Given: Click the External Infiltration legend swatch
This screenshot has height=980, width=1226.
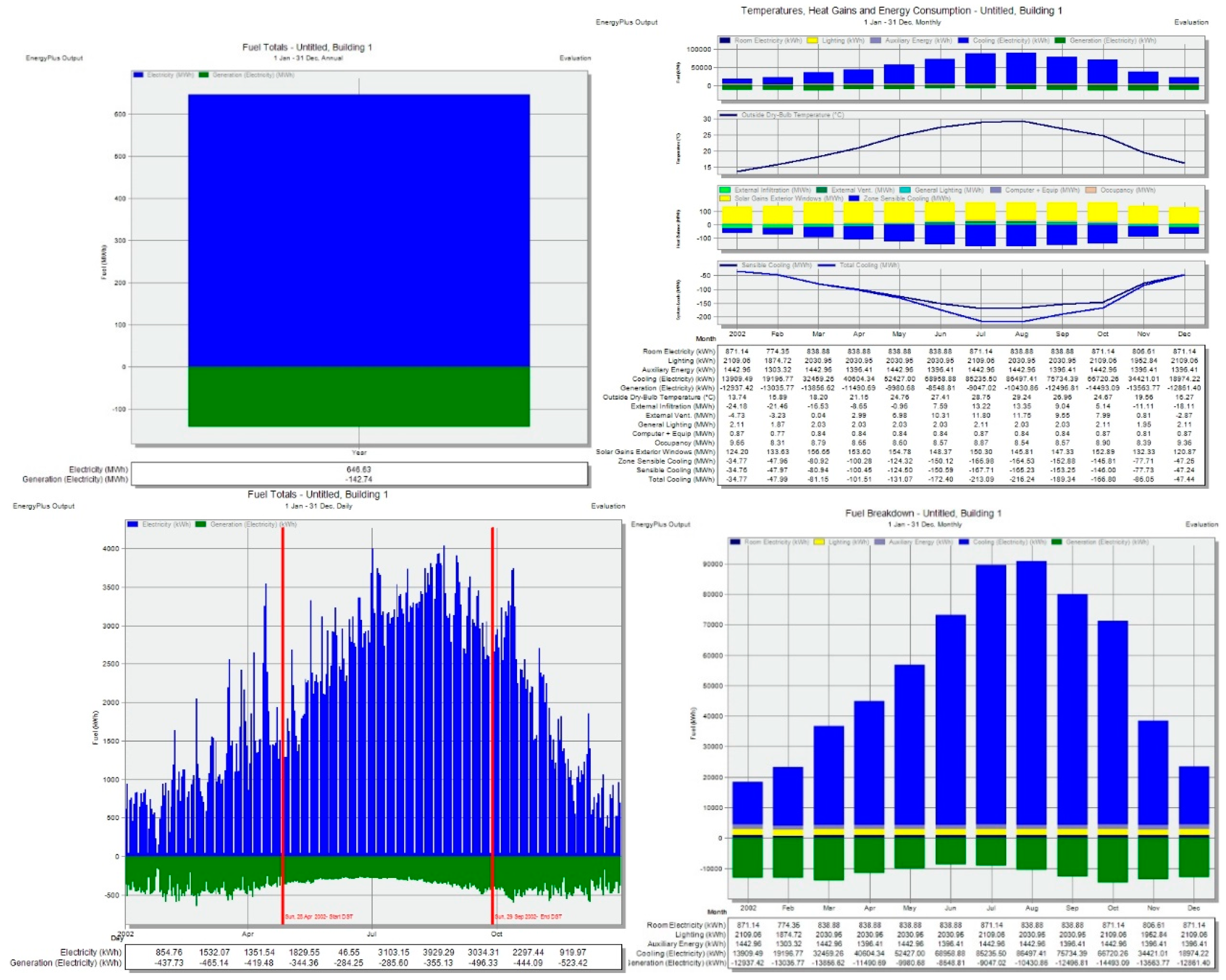Looking at the screenshot, I should pyautogui.click(x=724, y=190).
